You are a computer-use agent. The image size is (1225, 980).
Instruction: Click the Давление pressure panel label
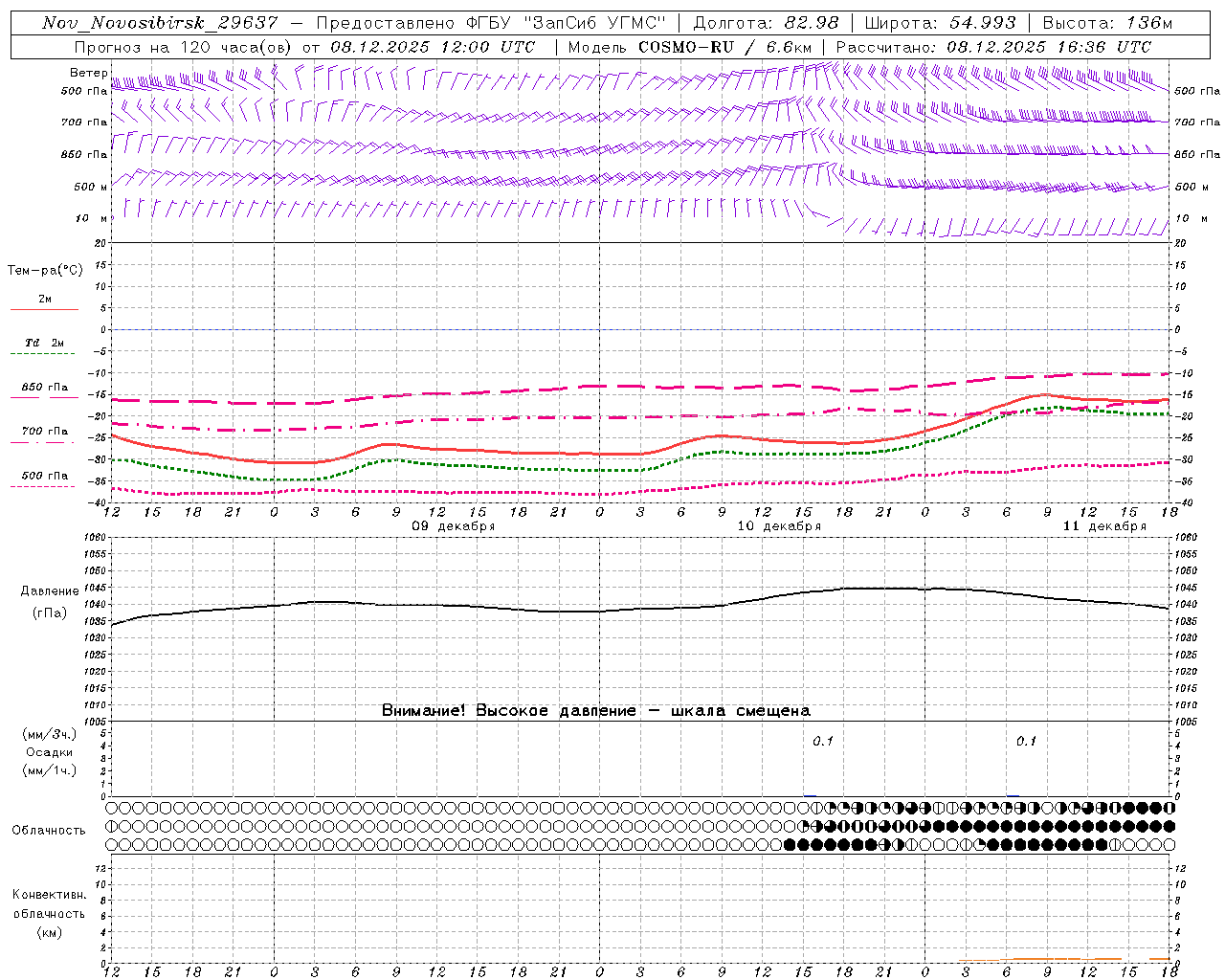(x=50, y=591)
